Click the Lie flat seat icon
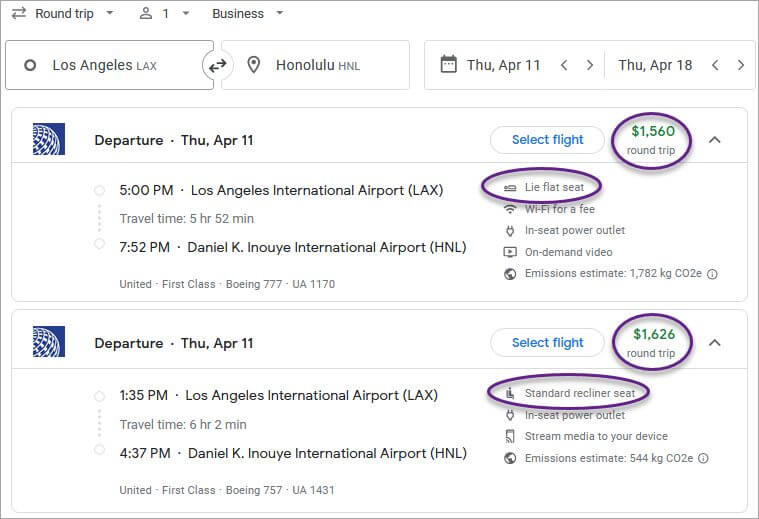The height and width of the screenshot is (519, 759). point(510,187)
